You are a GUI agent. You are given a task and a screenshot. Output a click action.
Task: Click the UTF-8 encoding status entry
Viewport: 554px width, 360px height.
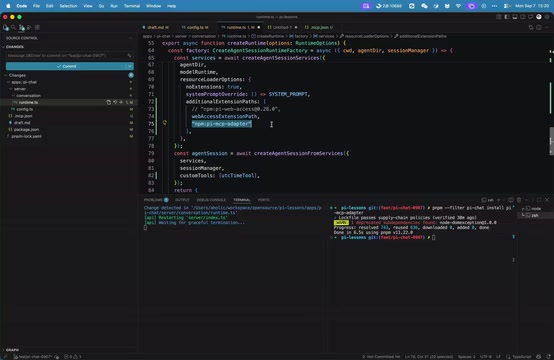485,356
